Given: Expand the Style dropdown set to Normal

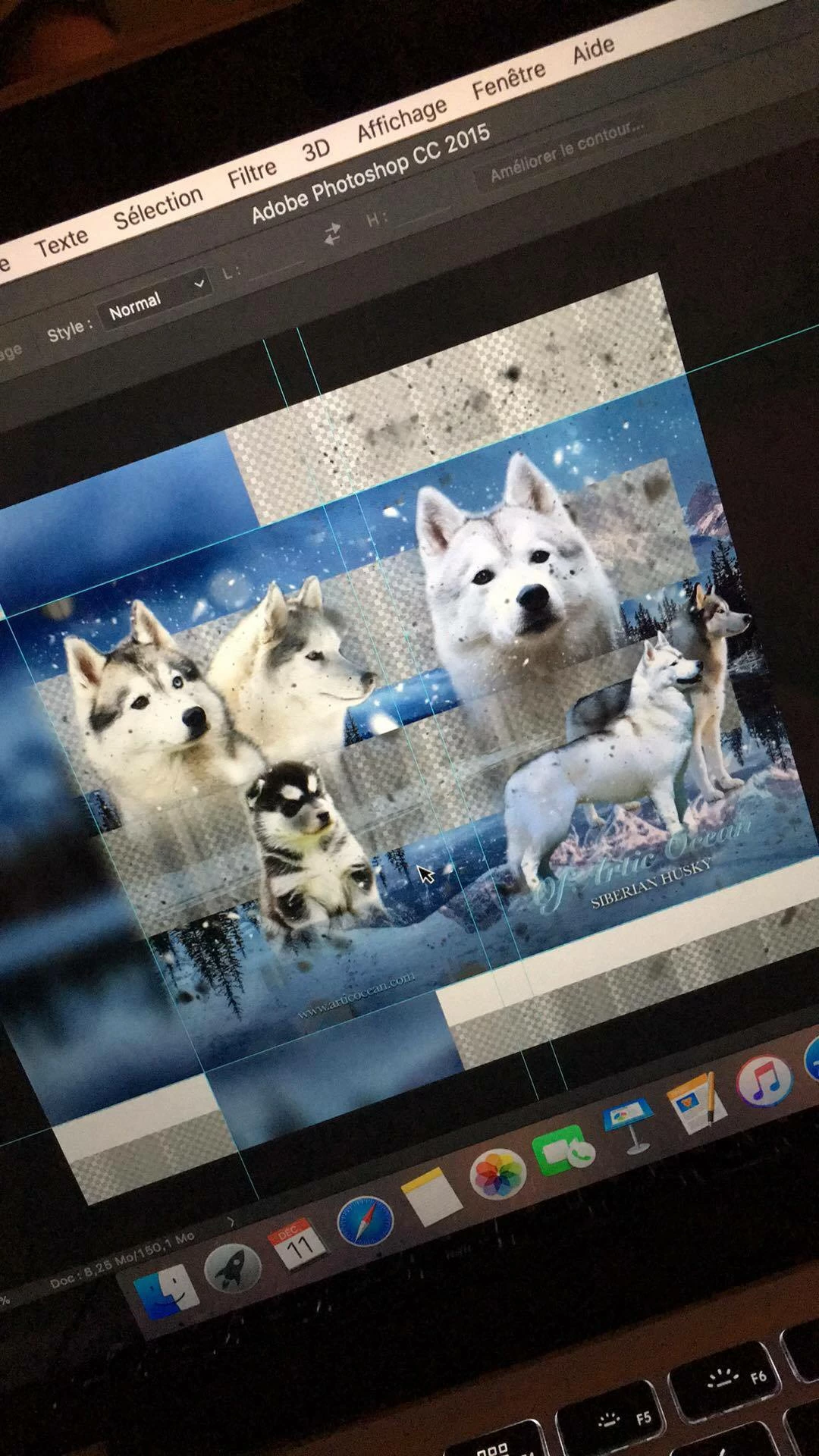Looking at the screenshot, I should click(x=155, y=299).
